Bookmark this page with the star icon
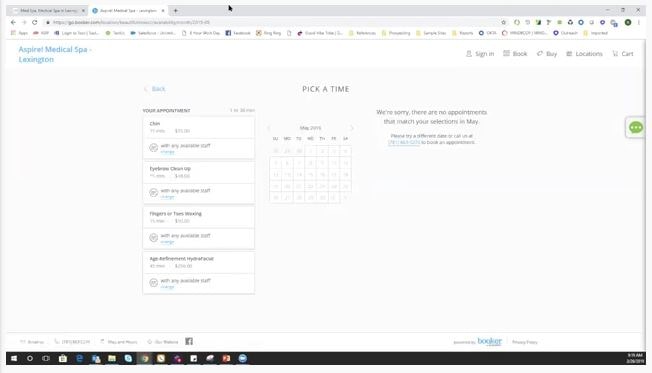Image resolution: width=652 pixels, height=373 pixels. click(x=504, y=22)
